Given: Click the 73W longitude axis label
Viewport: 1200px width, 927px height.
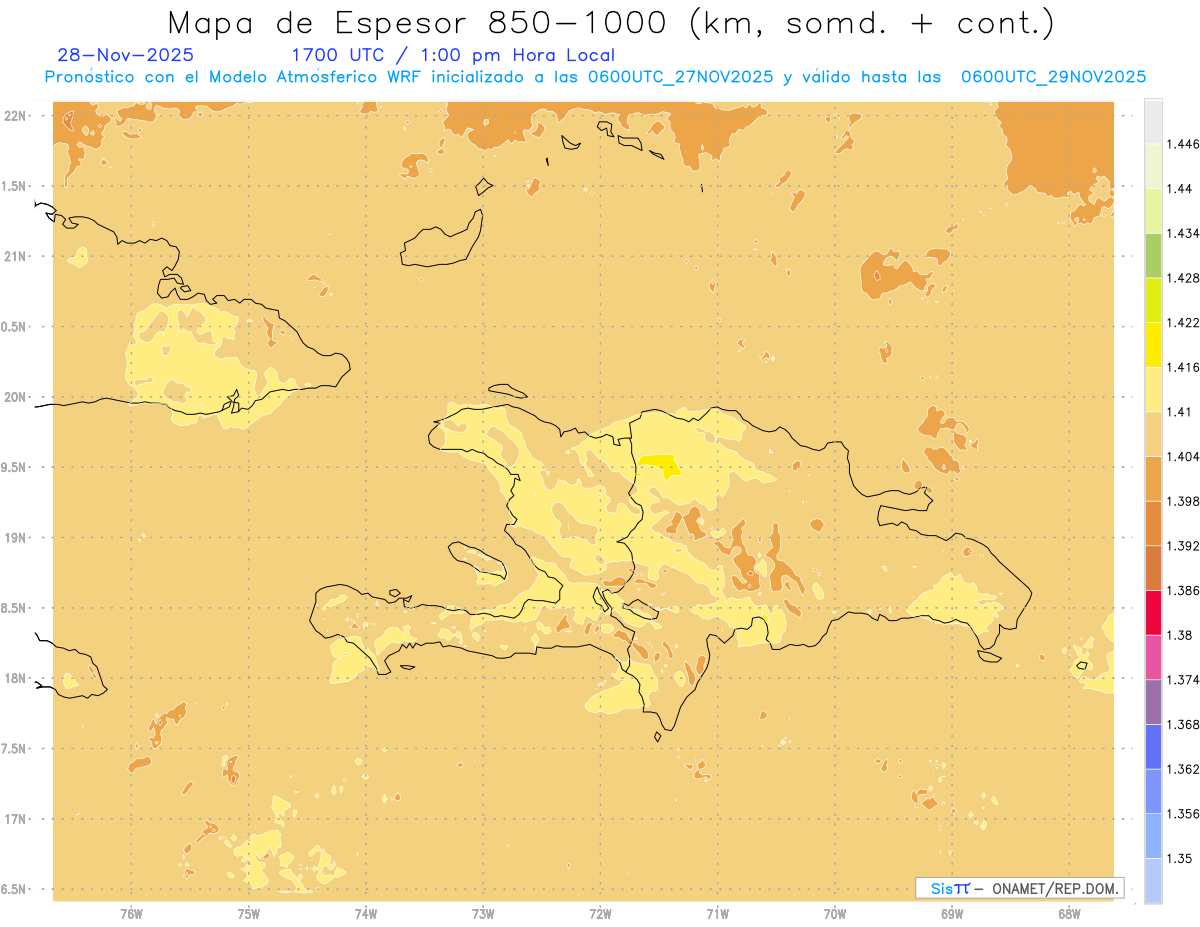Looking at the screenshot, I should 483,913.
